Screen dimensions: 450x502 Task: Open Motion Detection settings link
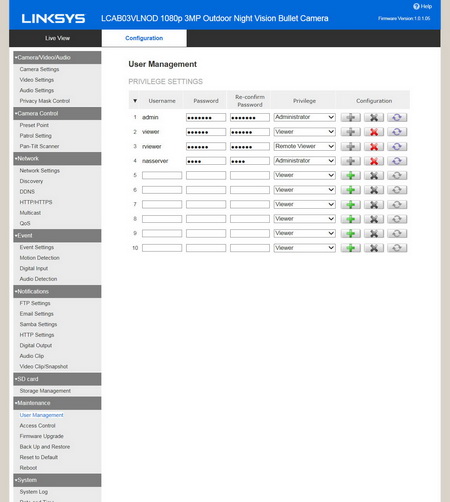39,258
